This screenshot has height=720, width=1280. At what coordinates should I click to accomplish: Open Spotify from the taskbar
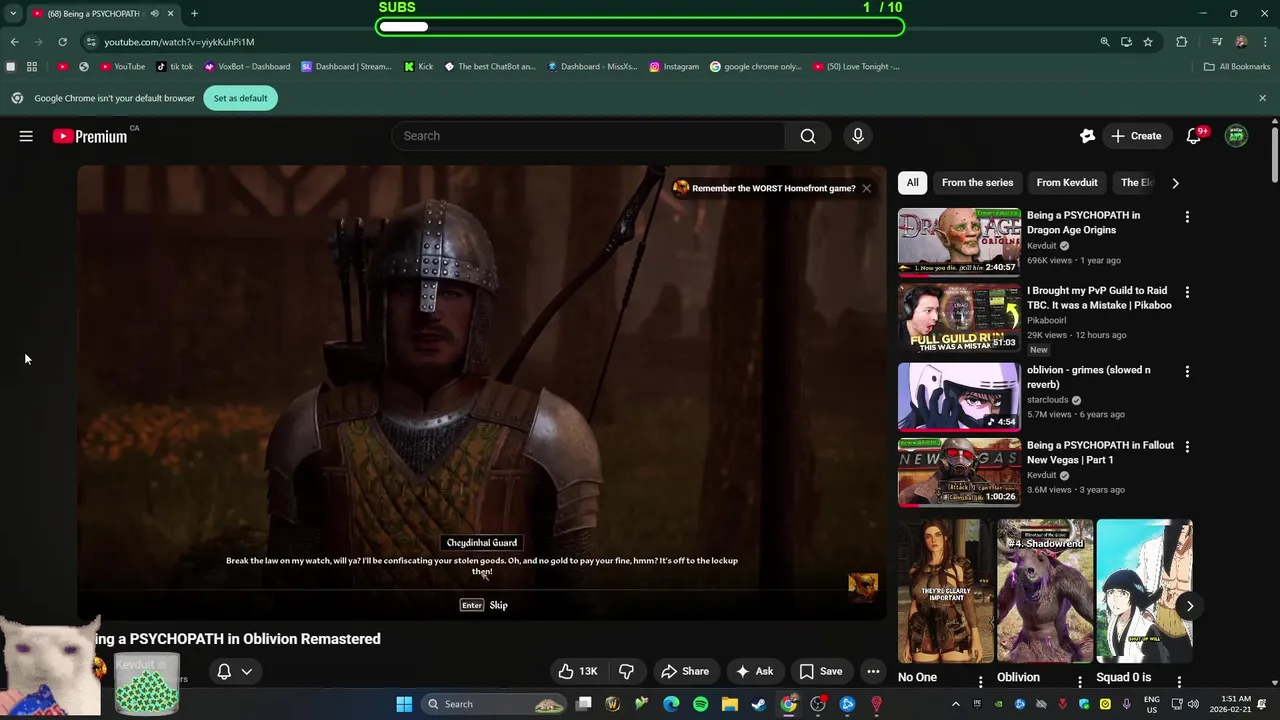click(x=700, y=704)
